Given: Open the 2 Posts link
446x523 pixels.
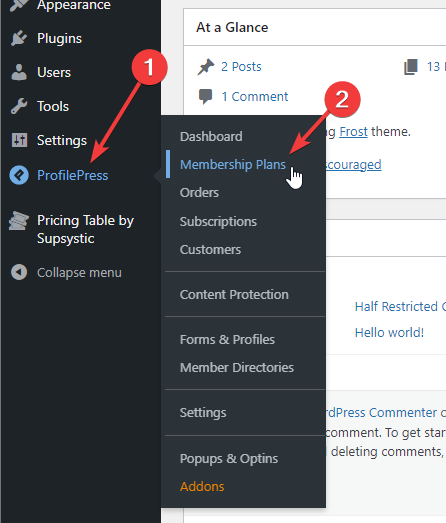Looking at the screenshot, I should (x=241, y=66).
